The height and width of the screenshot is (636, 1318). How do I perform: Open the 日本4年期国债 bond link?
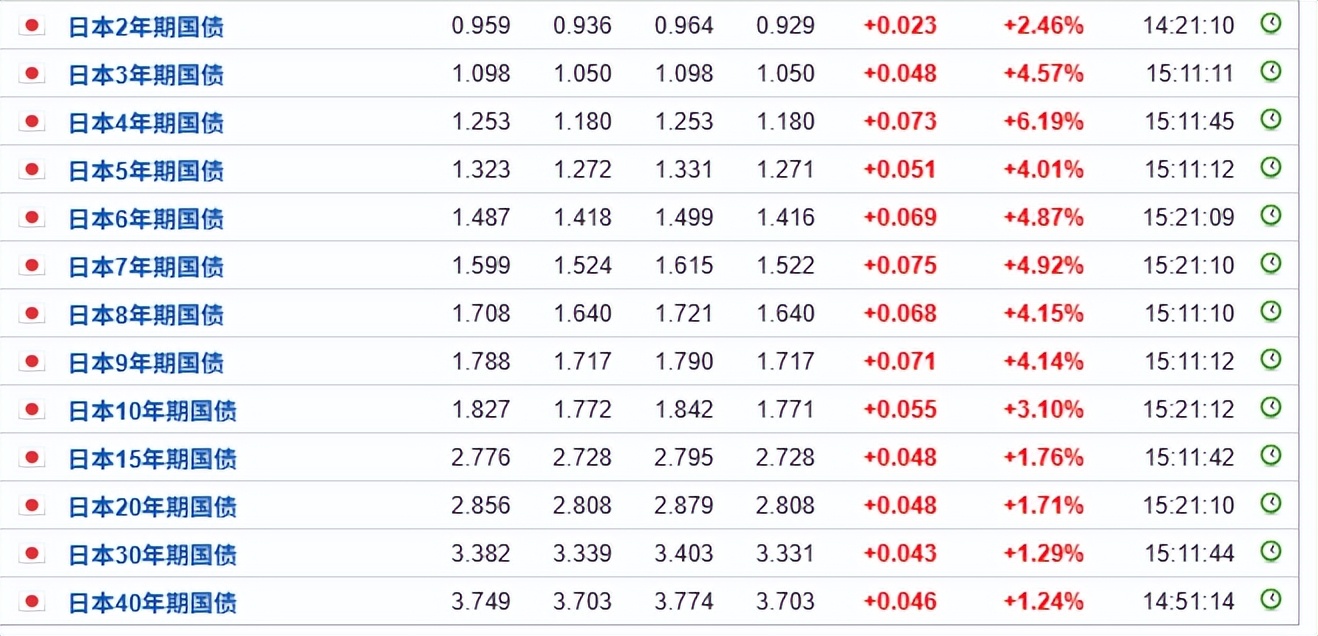pyautogui.click(x=146, y=123)
